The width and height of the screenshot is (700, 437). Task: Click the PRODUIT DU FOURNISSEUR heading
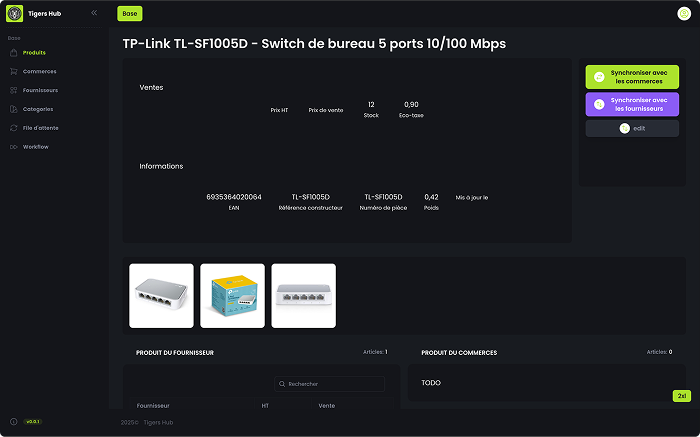[175, 353]
